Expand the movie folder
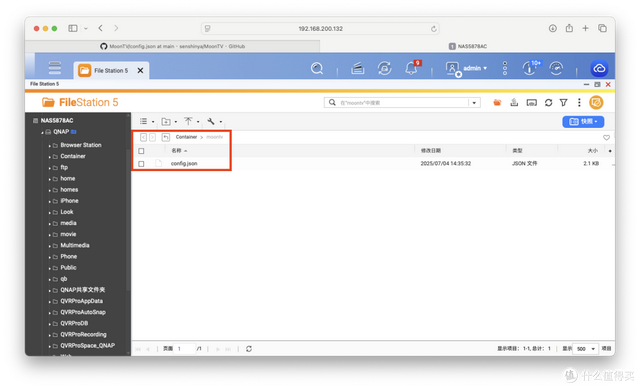The width and height of the screenshot is (640, 389). [x=50, y=235]
